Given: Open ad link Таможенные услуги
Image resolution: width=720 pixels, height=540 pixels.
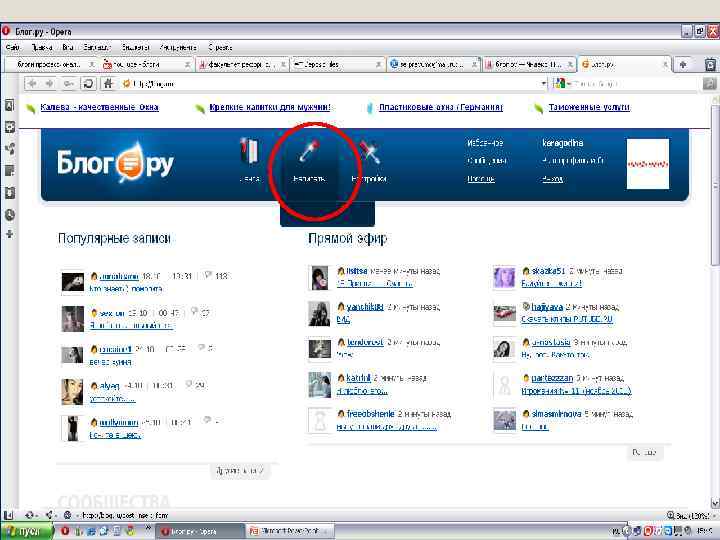Looking at the screenshot, I should click(x=589, y=107).
